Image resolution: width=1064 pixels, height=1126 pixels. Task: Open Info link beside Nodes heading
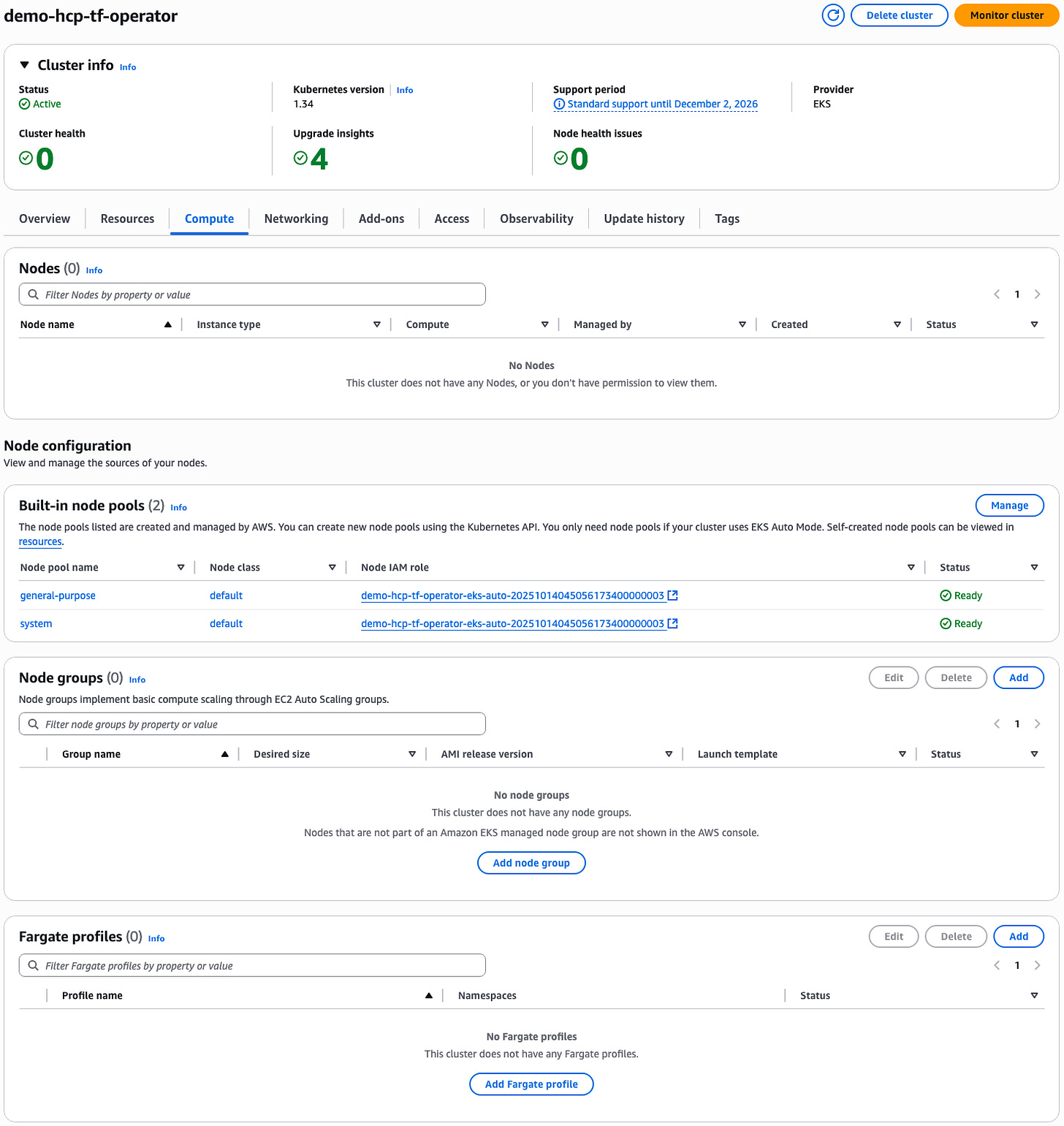click(94, 270)
